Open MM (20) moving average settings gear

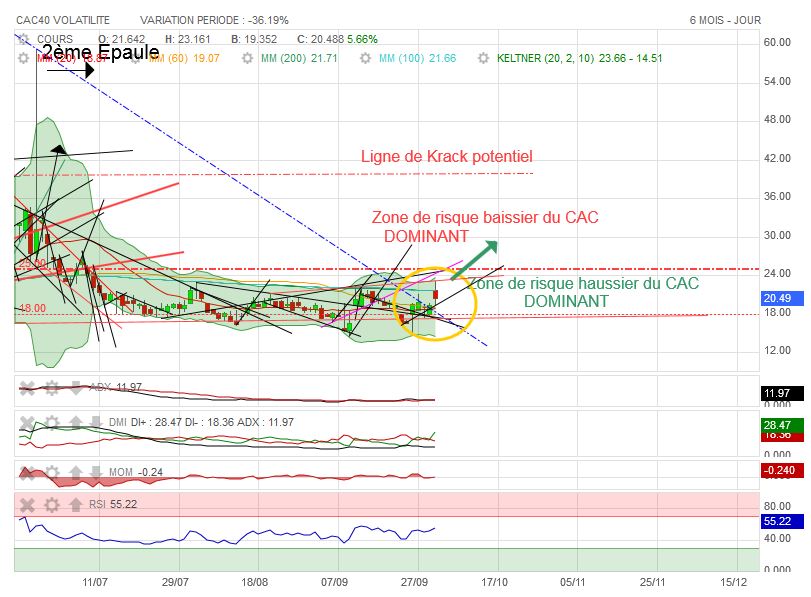[x=23, y=58]
